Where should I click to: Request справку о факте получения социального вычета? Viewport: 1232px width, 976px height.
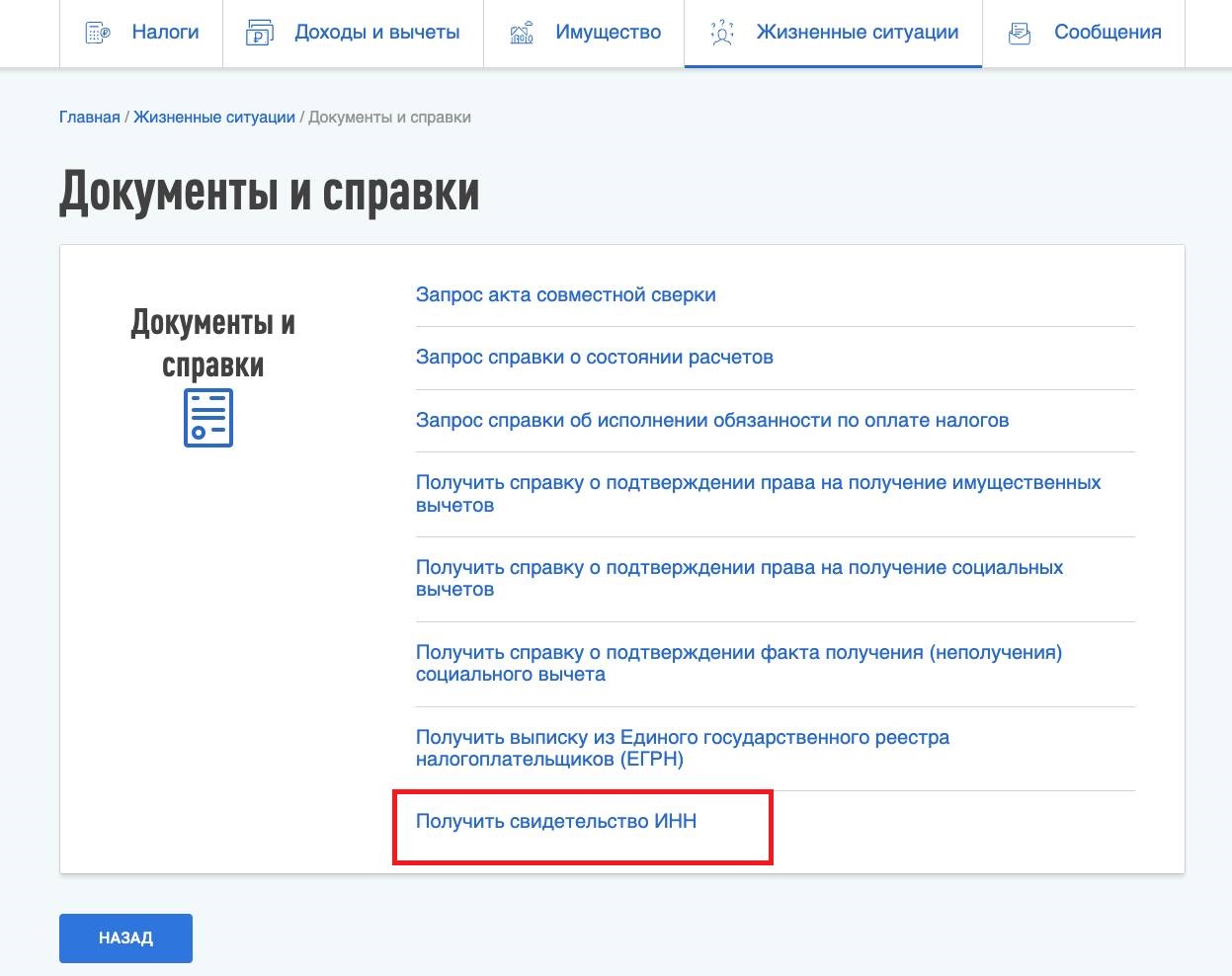point(739,663)
